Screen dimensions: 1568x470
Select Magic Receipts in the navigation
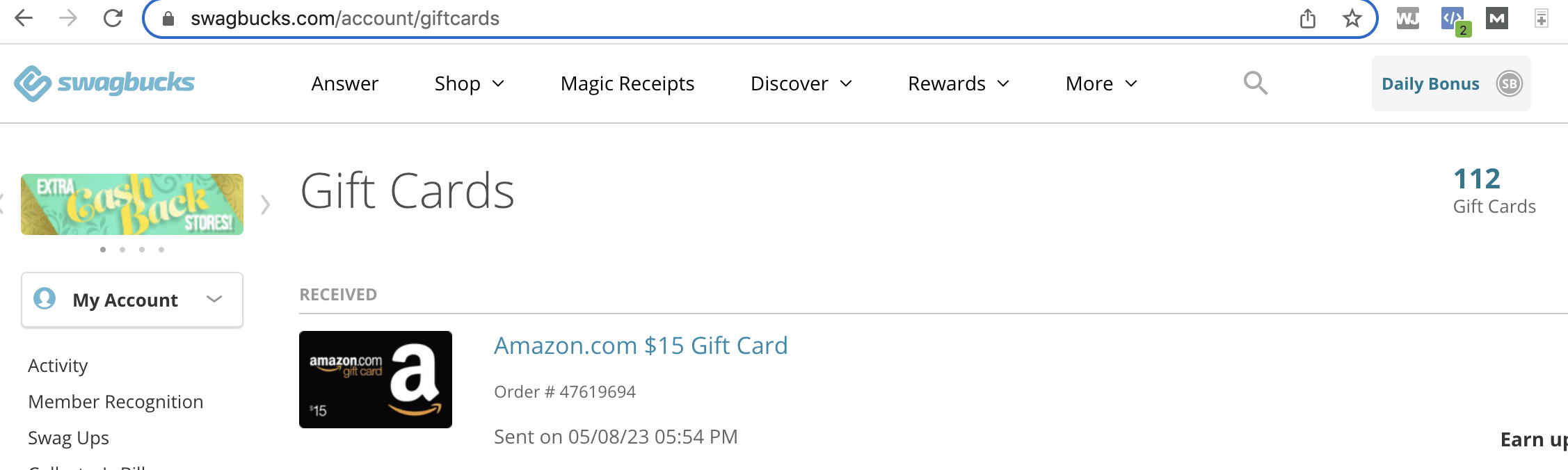tap(627, 83)
